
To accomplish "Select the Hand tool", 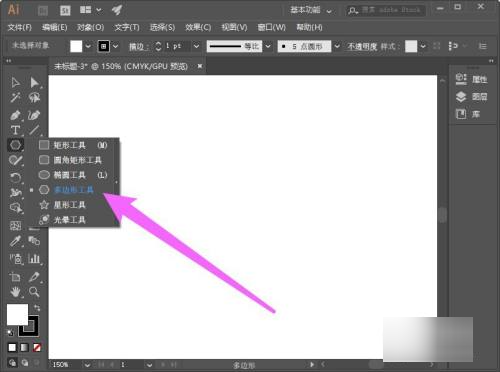I will 15,292.
